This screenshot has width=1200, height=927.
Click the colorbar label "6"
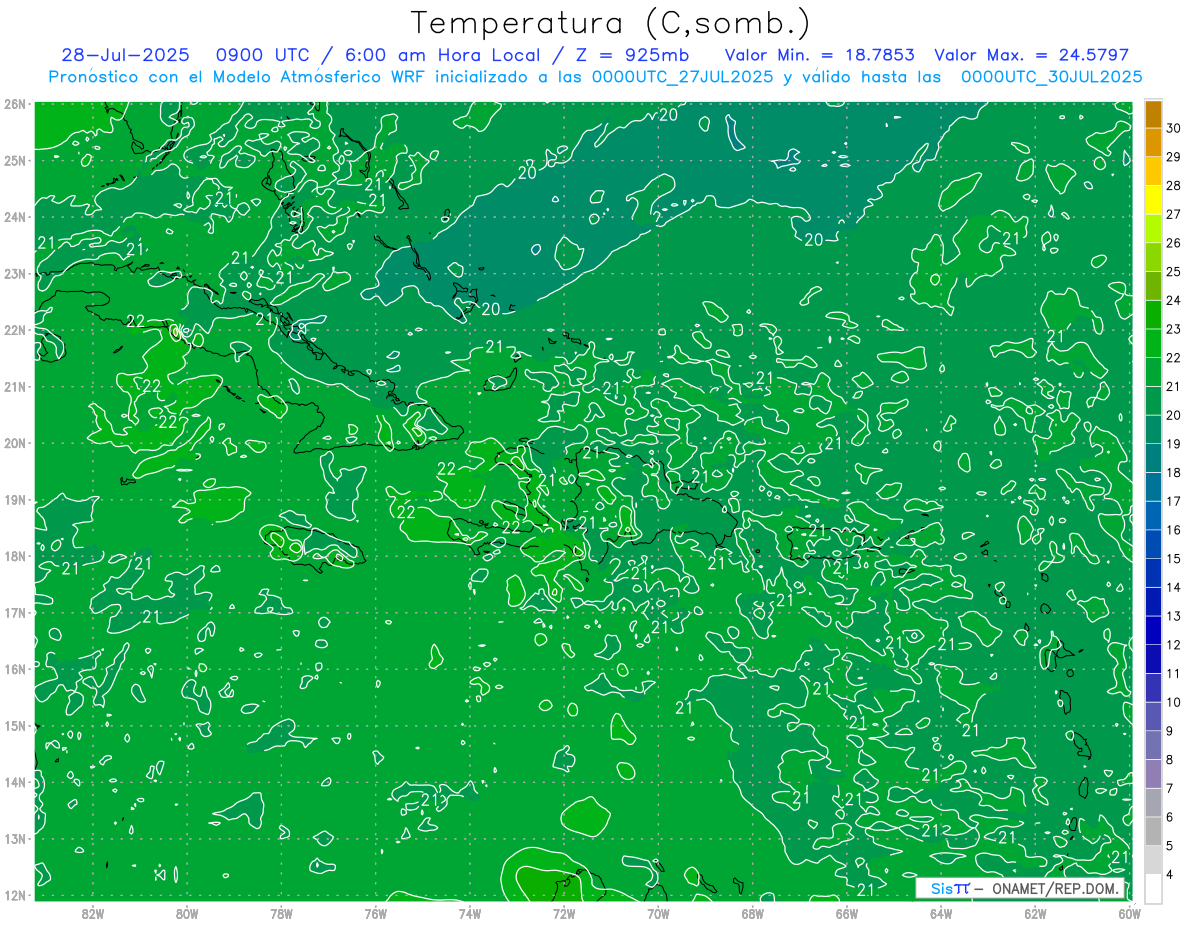click(x=1170, y=817)
